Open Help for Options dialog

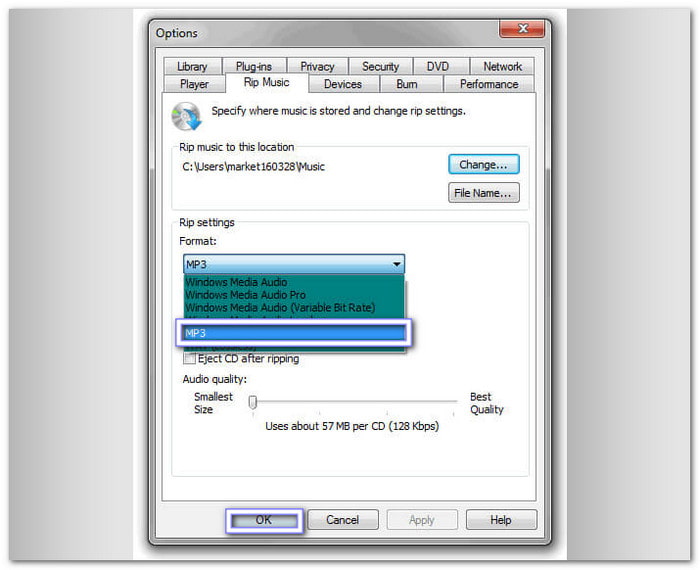click(501, 520)
